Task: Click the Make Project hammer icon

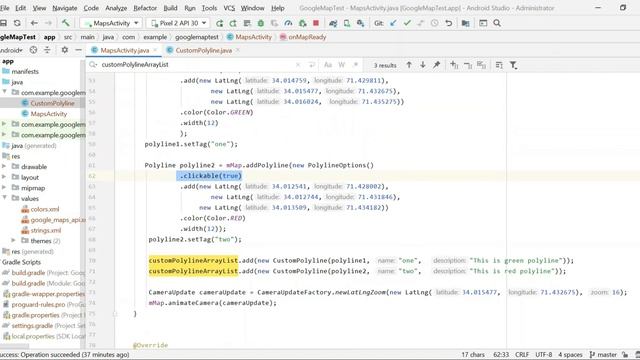Action: click(x=65, y=23)
